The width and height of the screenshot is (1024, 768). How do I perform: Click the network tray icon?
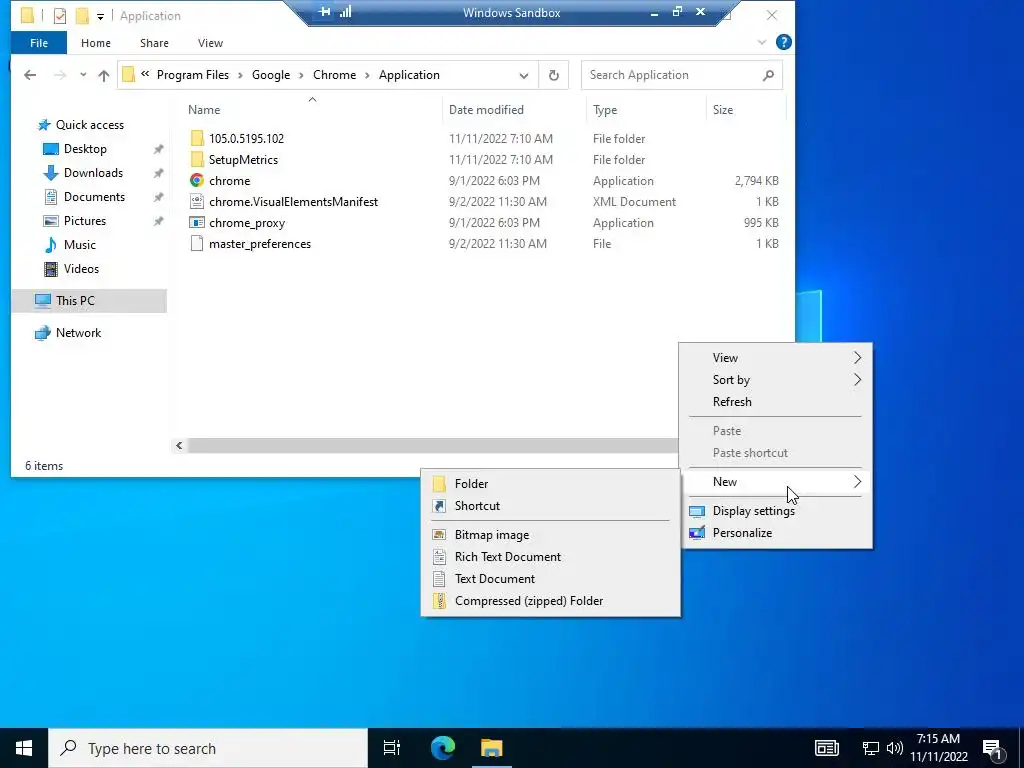(x=871, y=748)
